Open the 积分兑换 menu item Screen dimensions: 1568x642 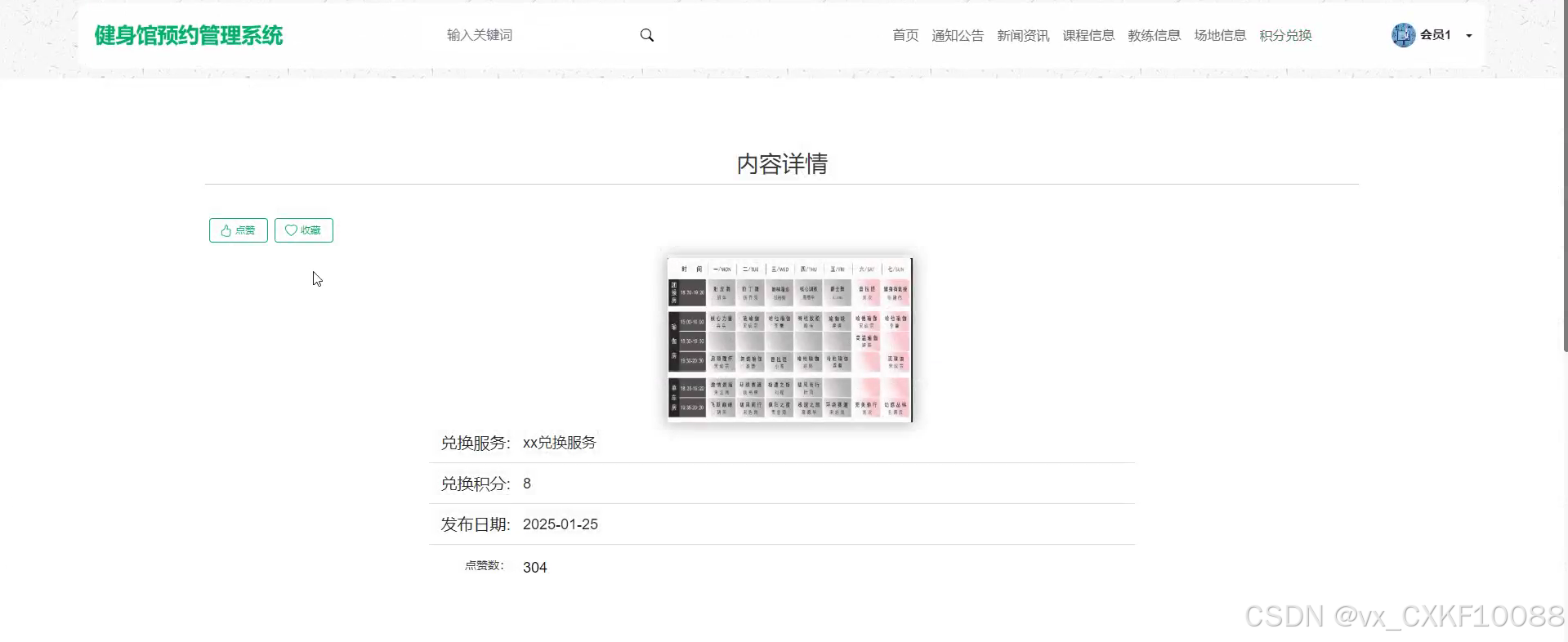(x=1285, y=35)
